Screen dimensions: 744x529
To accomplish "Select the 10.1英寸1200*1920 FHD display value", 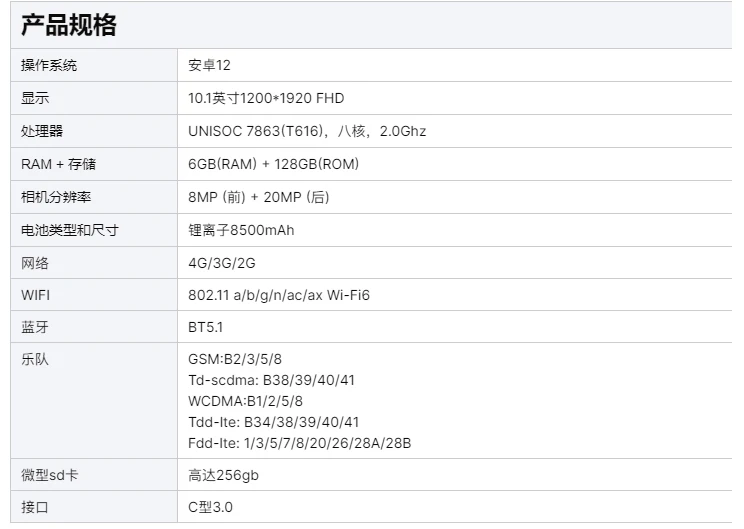I will [x=266, y=98].
